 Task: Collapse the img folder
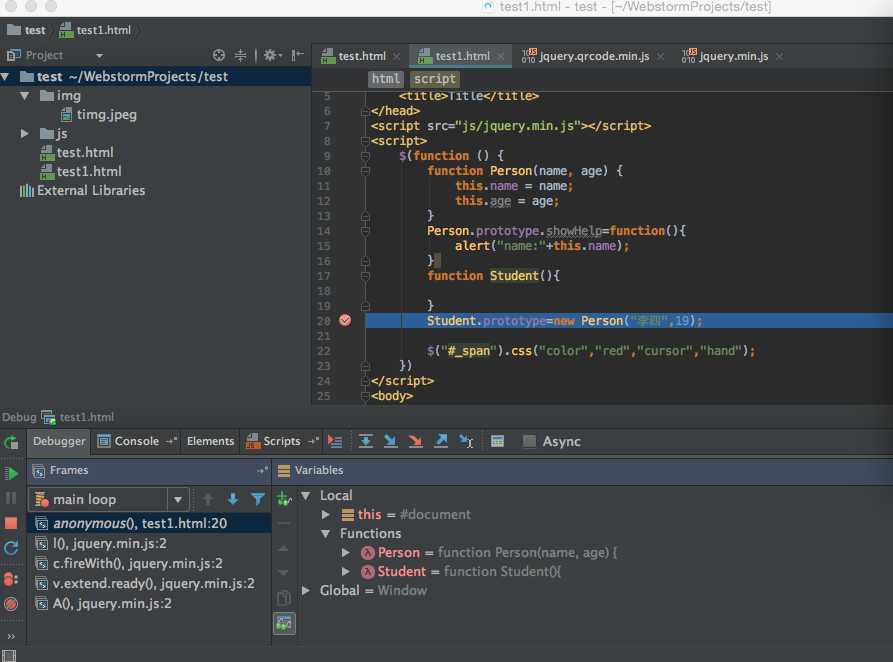click(24, 96)
